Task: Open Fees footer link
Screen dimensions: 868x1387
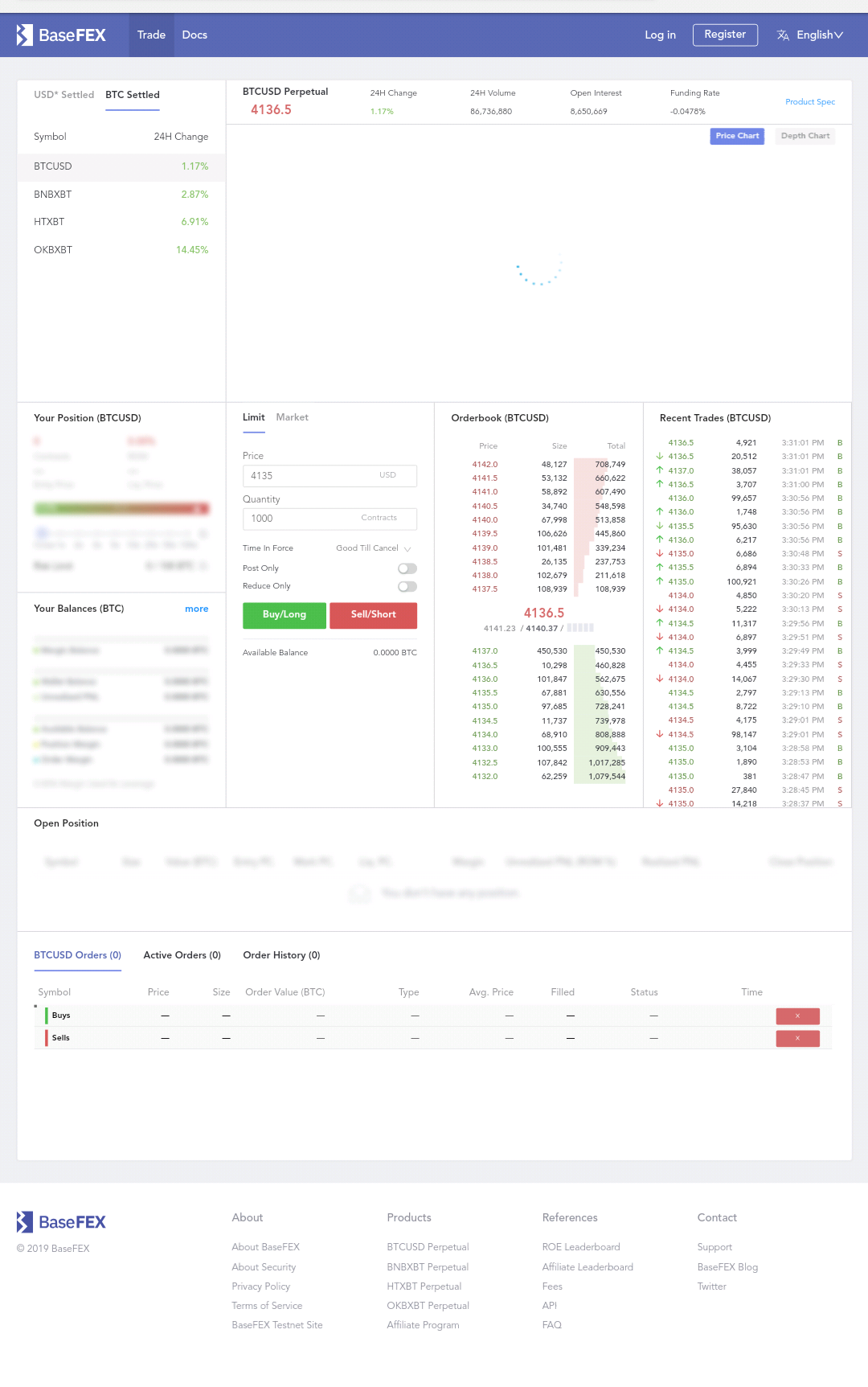Action: [552, 1286]
